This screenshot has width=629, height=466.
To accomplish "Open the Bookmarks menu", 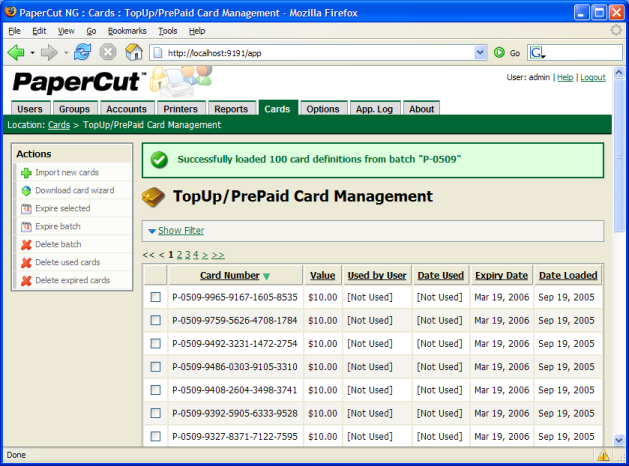I will tap(127, 31).
